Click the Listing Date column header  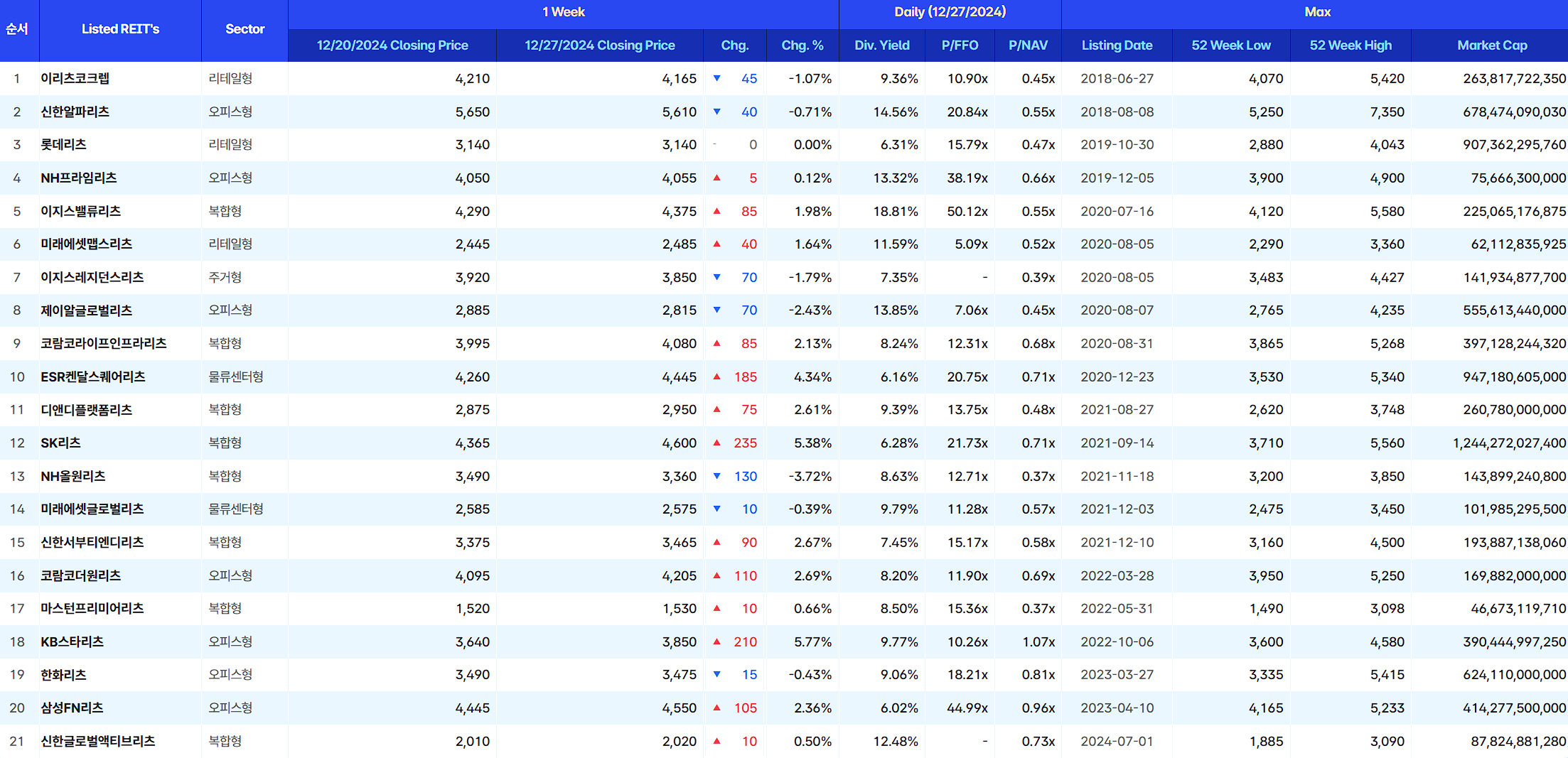(1117, 45)
